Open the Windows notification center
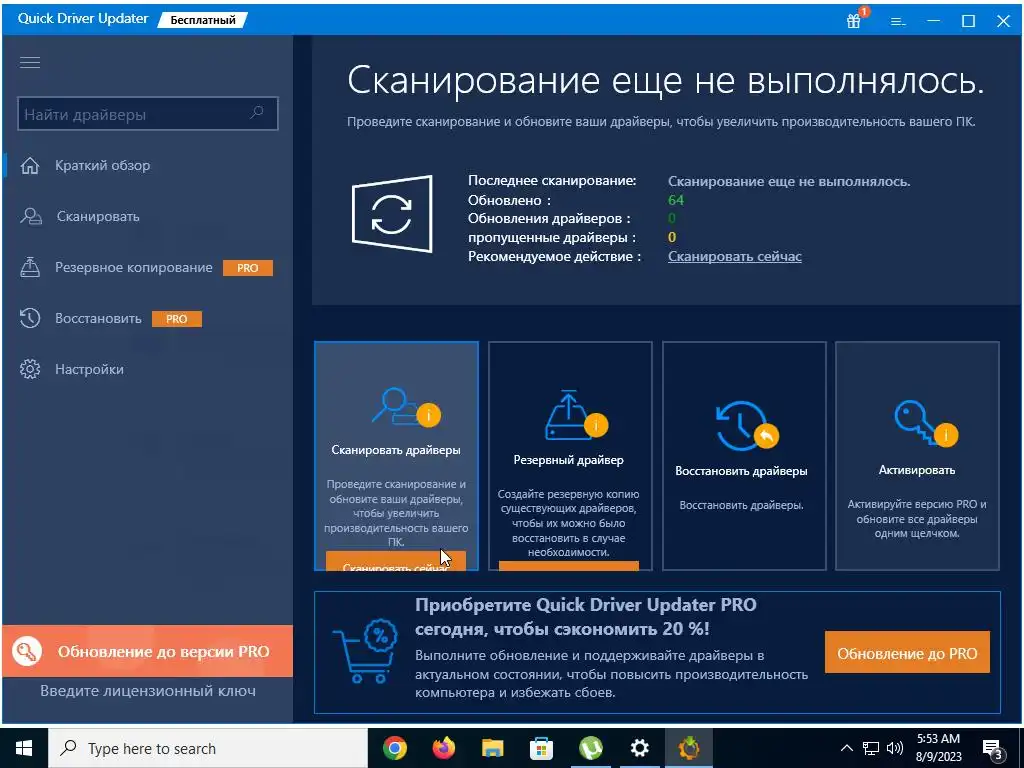 coord(991,748)
